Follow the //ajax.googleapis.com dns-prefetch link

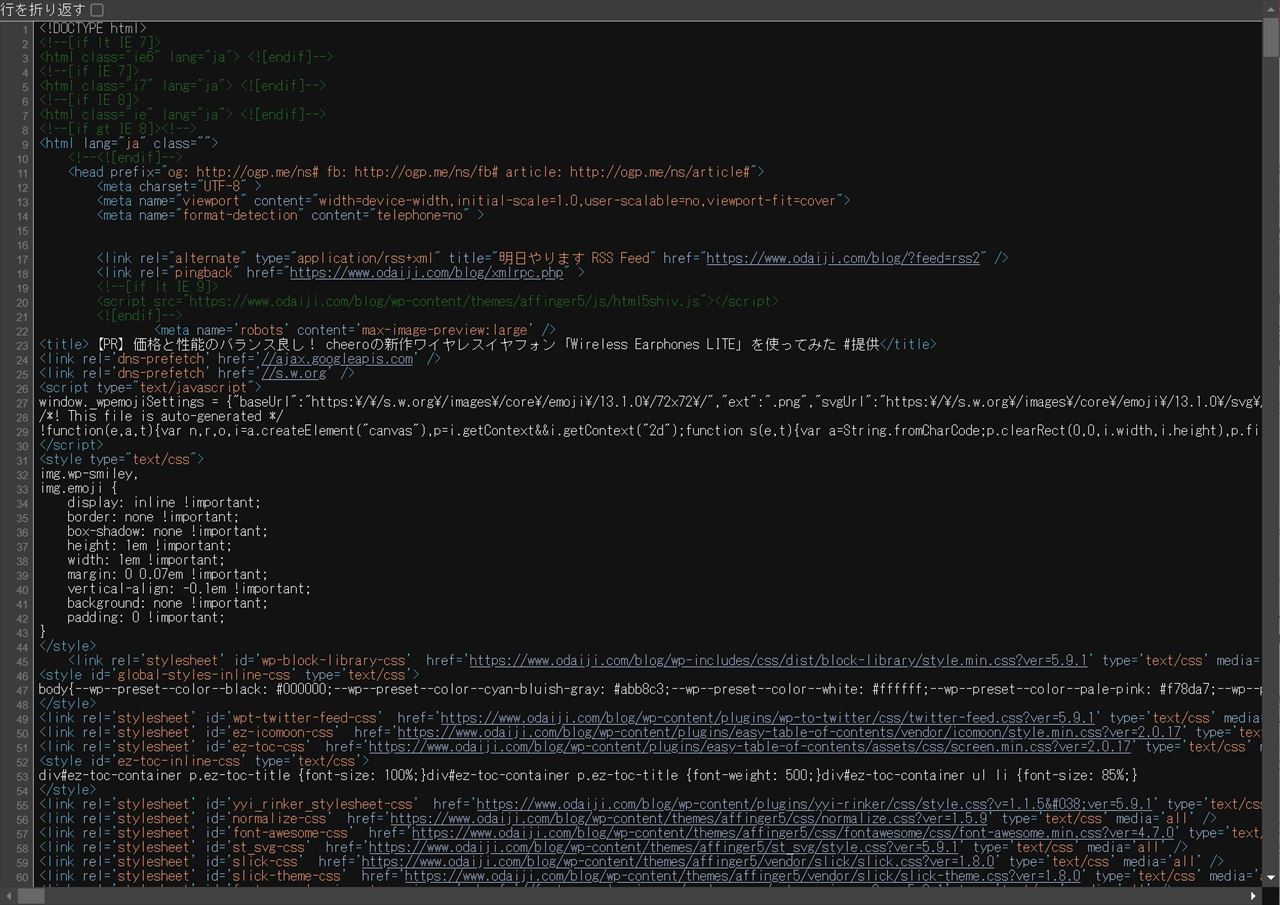pyautogui.click(x=337, y=358)
